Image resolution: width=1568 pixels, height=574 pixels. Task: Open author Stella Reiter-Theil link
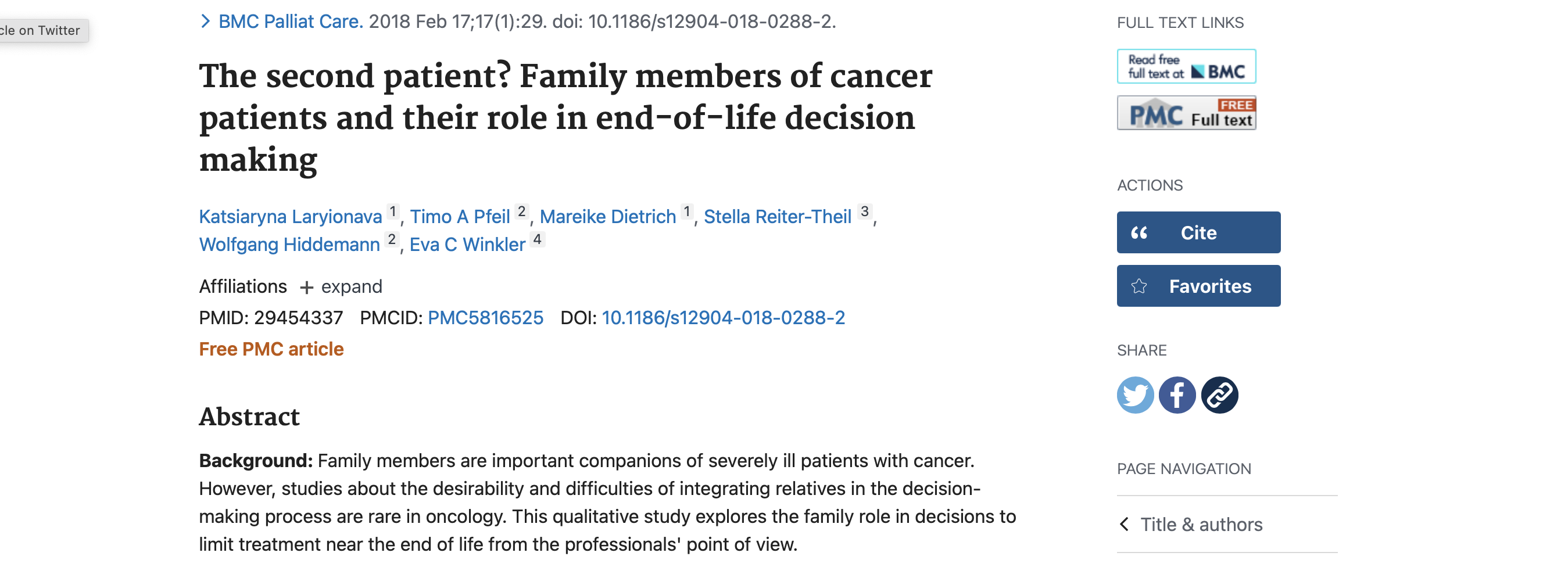(776, 217)
